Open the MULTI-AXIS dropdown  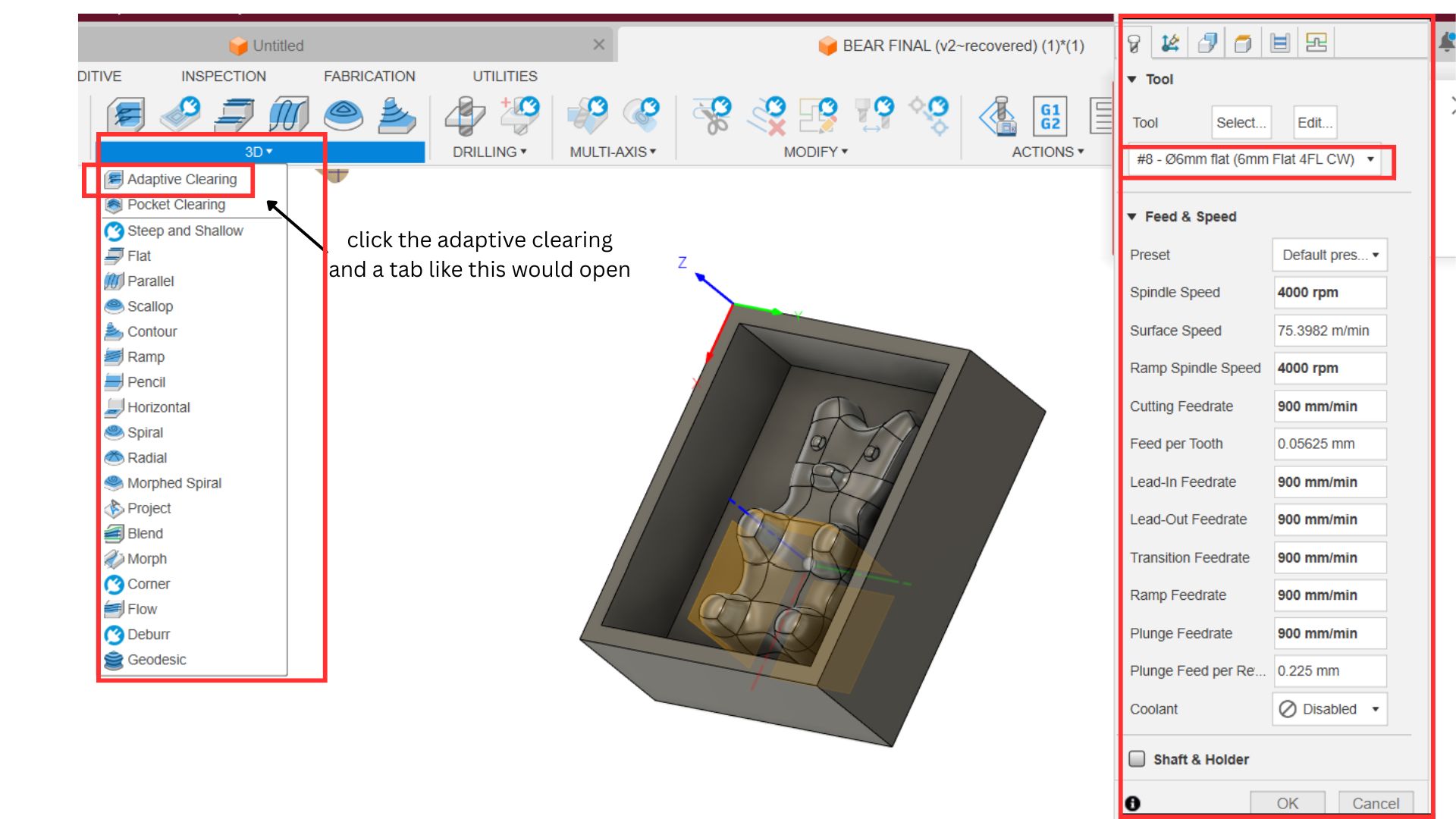pos(613,152)
